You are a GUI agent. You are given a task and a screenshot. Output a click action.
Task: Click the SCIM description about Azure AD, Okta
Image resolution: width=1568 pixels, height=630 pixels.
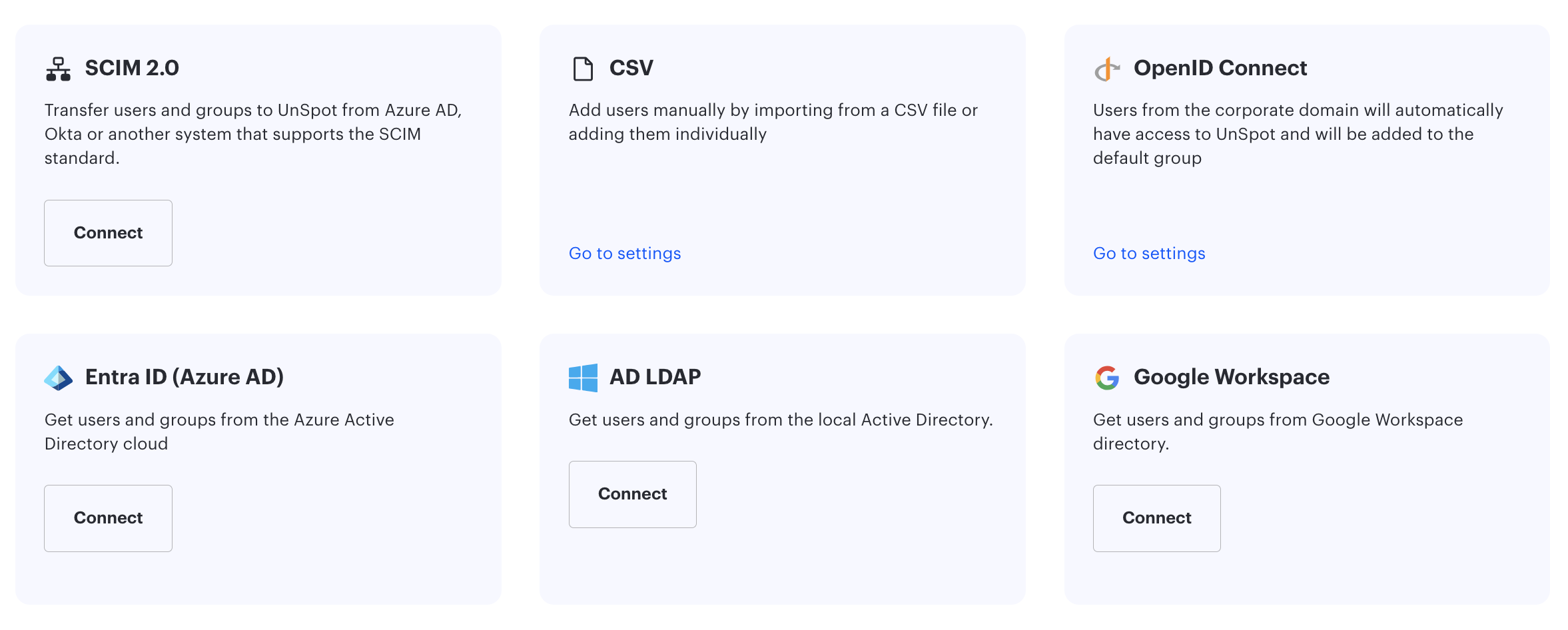pyautogui.click(x=253, y=134)
